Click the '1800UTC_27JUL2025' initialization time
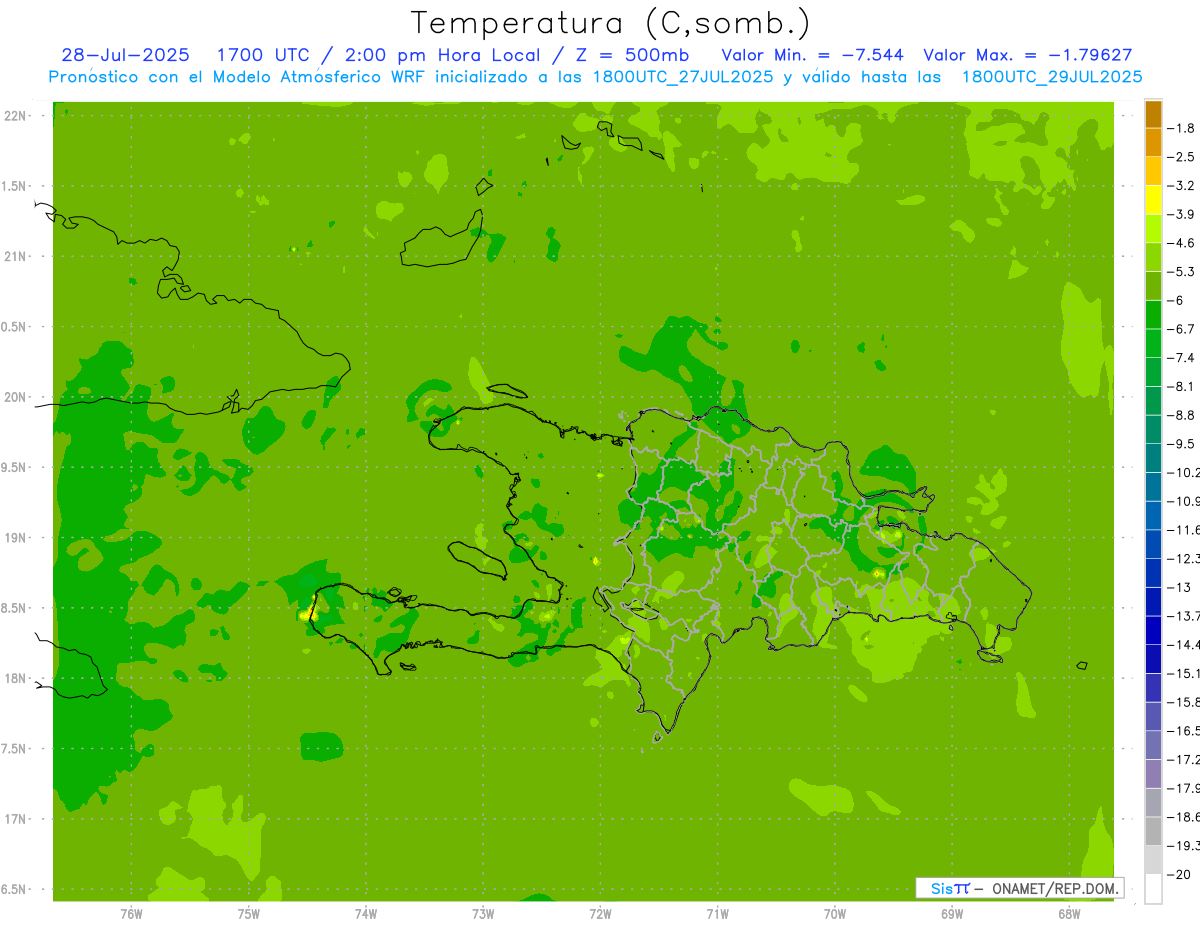This screenshot has height=927, width=1200. (x=683, y=77)
